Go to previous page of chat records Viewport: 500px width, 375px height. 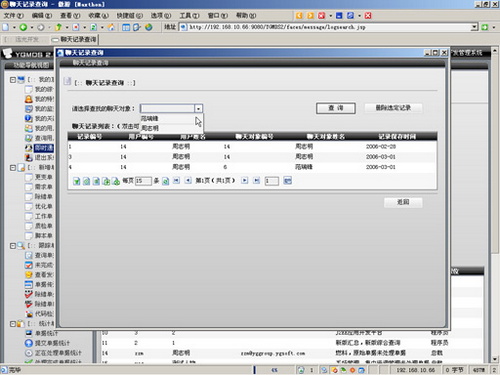pos(188,181)
